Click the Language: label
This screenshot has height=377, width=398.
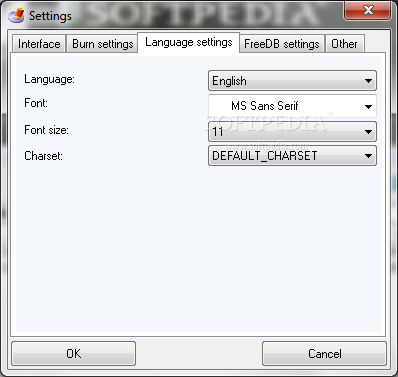(49, 79)
